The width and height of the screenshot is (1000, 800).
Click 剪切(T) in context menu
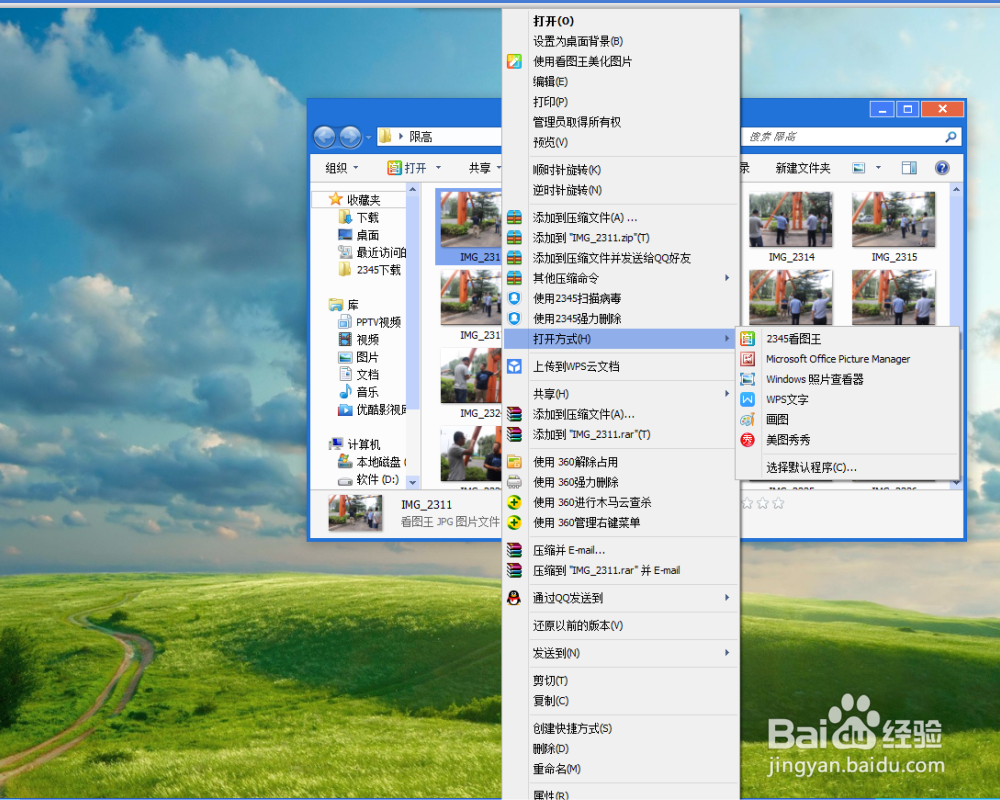pyautogui.click(x=550, y=681)
